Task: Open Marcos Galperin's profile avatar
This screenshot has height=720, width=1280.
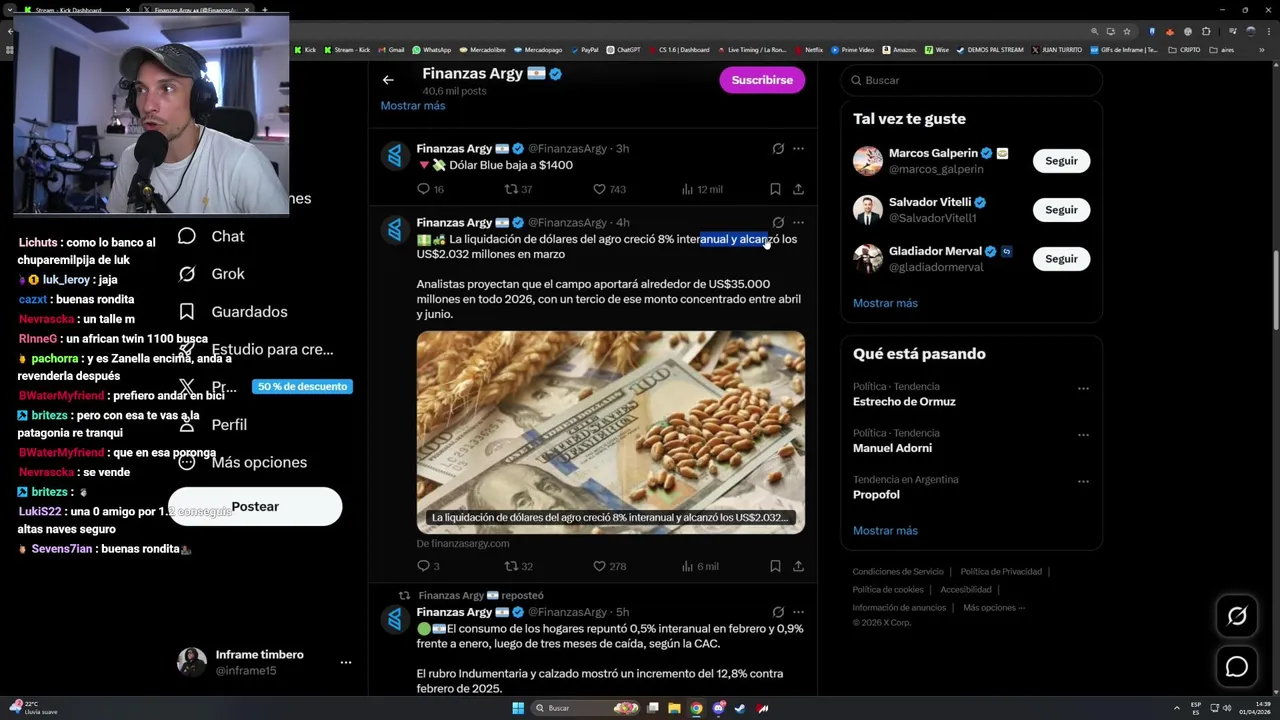Action: [868, 161]
